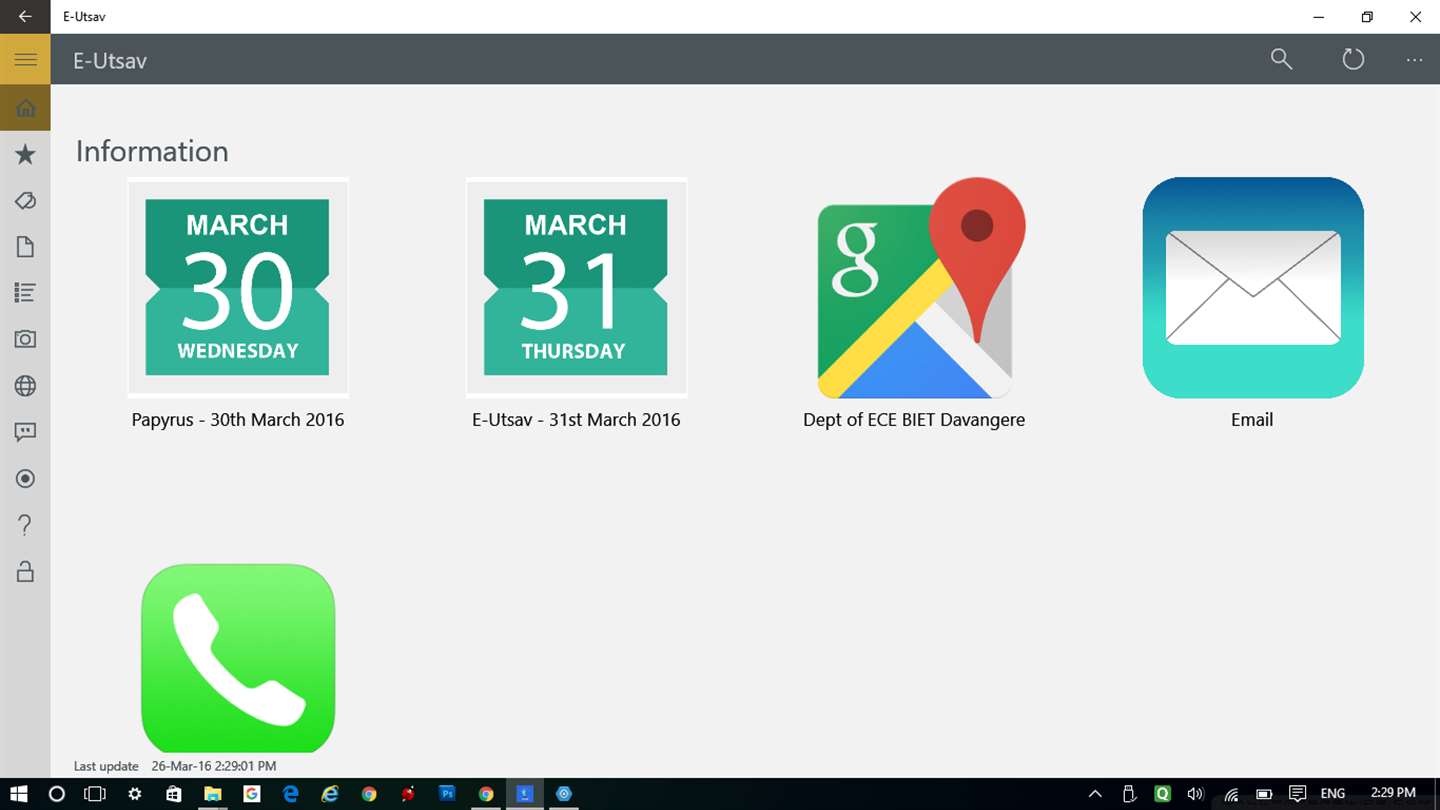Open the question mark help icon
The image size is (1440, 810).
pos(25,525)
